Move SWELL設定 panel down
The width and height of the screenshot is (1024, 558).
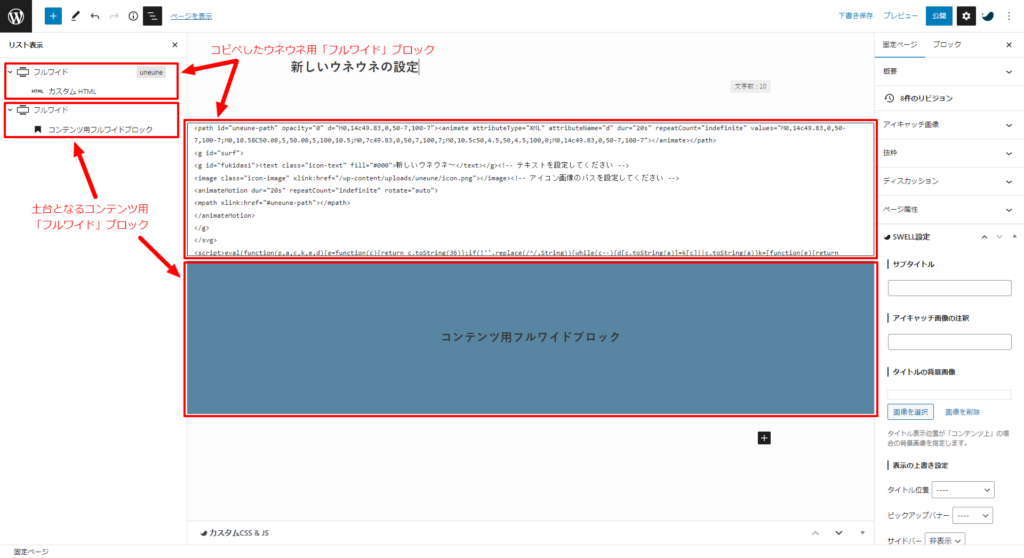point(999,237)
